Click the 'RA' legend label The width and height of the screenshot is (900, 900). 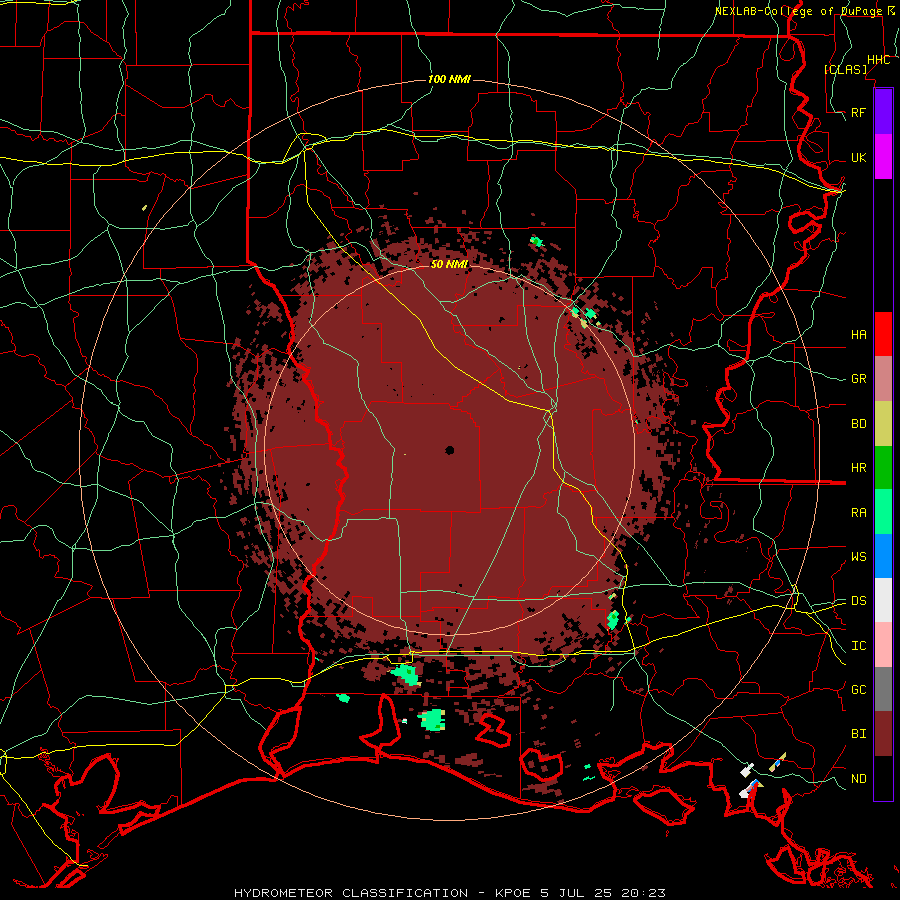click(x=858, y=512)
